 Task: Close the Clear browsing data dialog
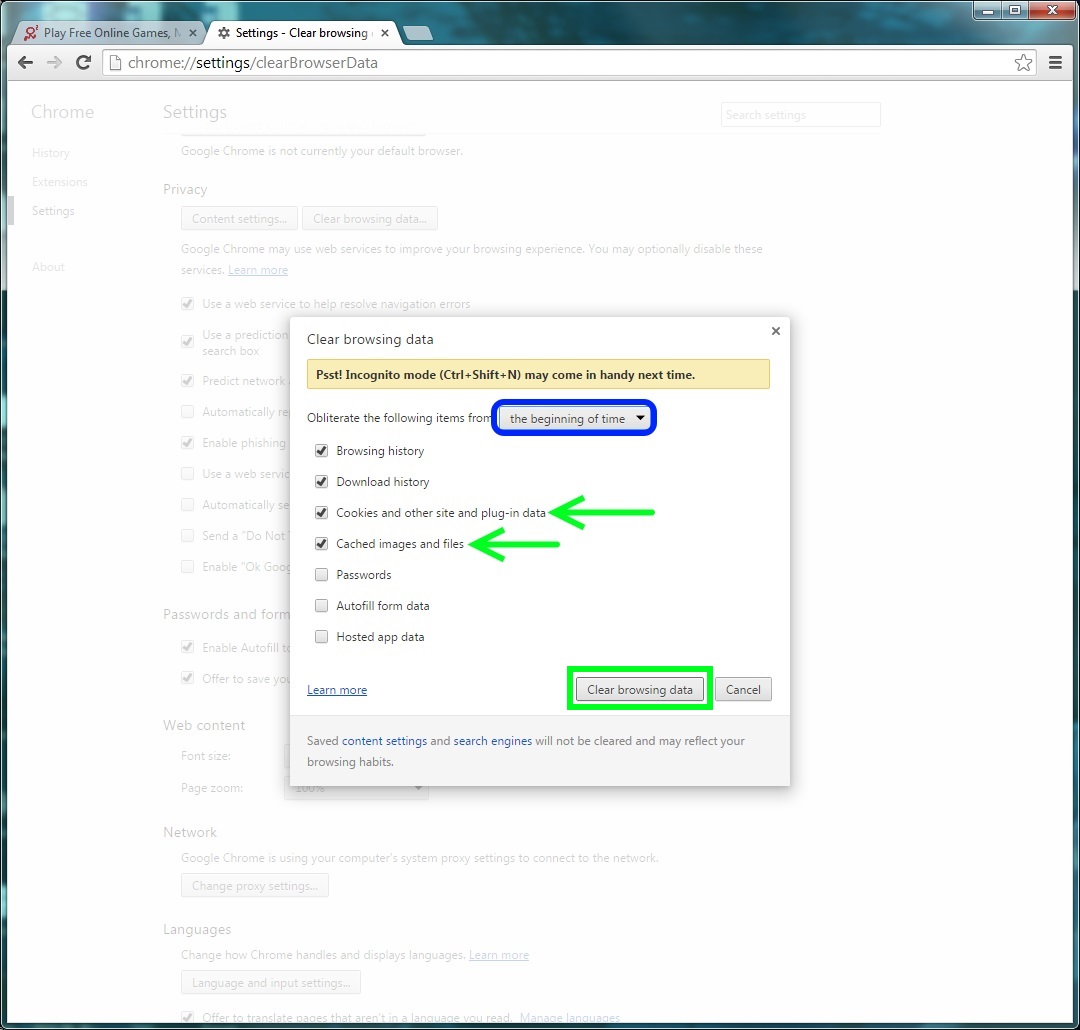coord(776,331)
